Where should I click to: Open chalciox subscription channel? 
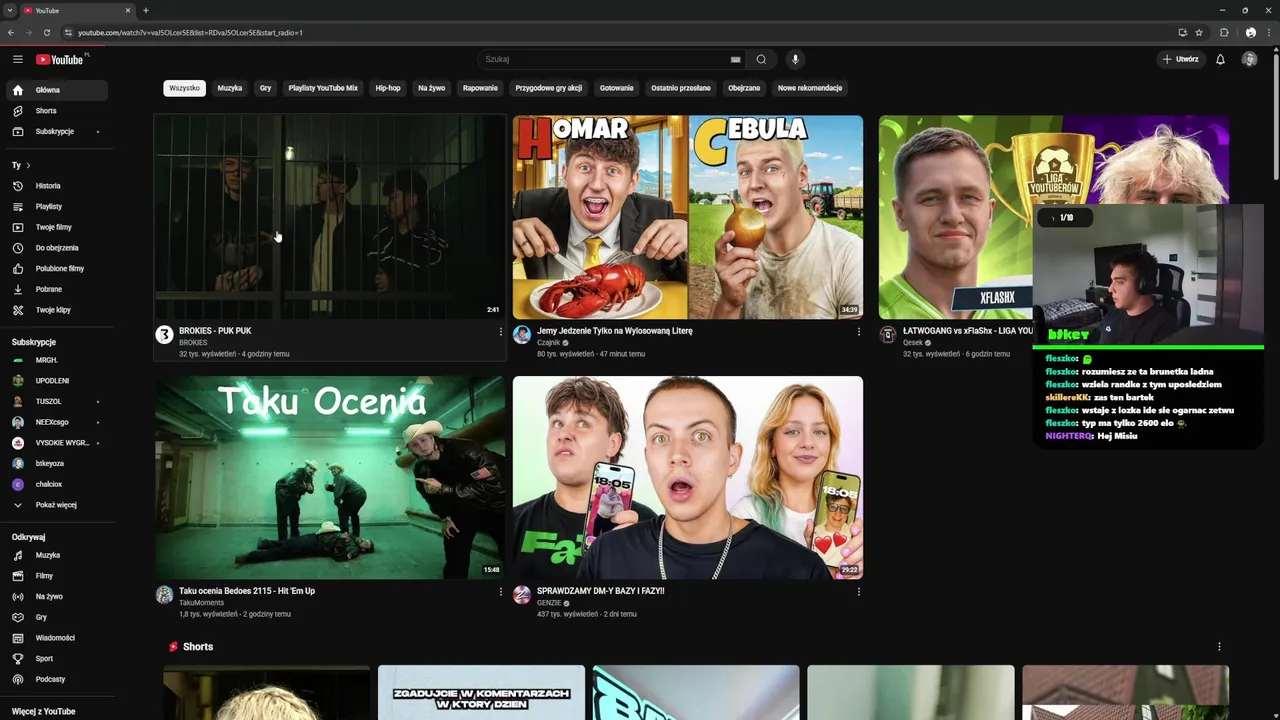pyautogui.click(x=57, y=484)
